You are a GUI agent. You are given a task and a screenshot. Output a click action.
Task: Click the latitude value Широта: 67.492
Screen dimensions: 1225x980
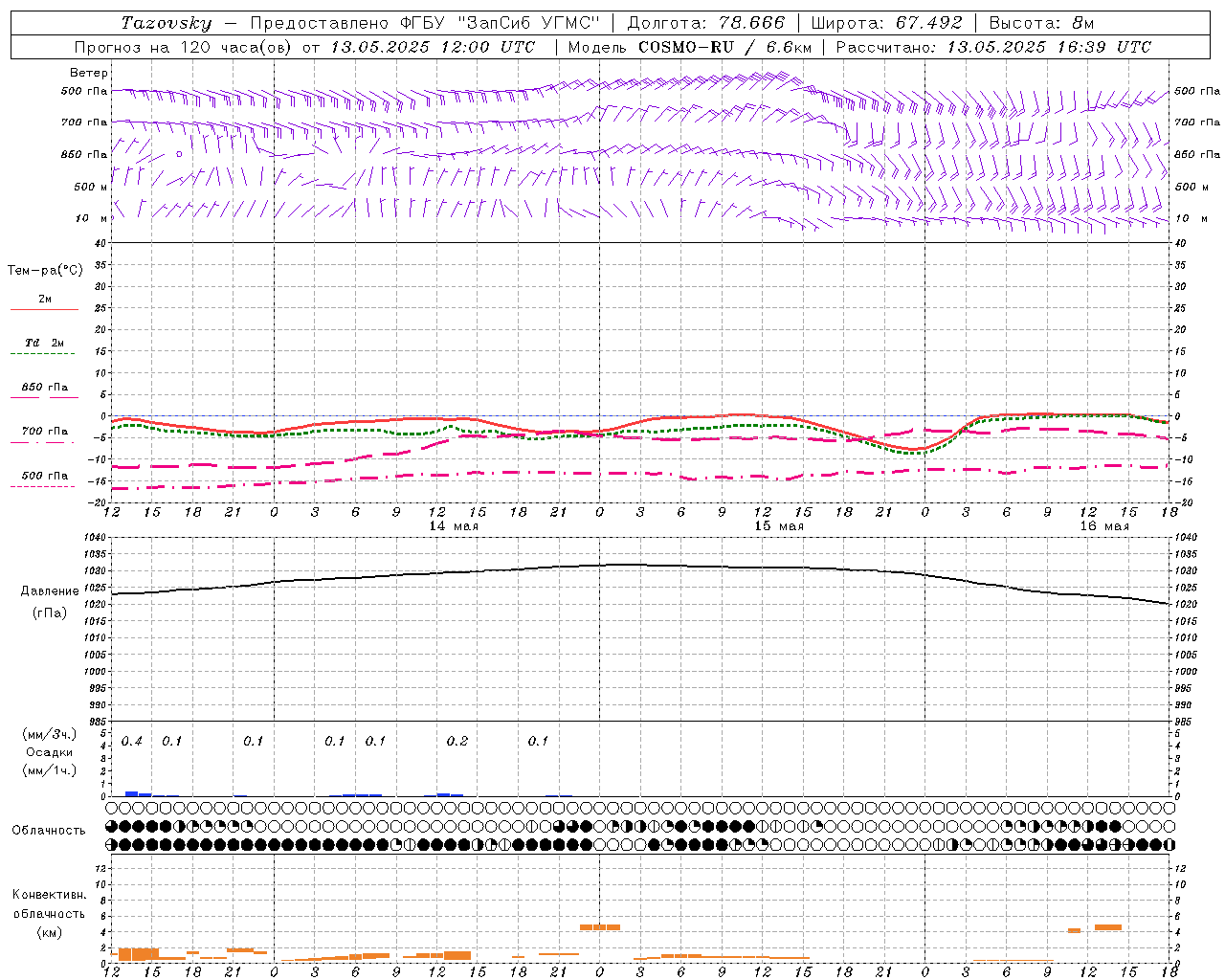(886, 23)
